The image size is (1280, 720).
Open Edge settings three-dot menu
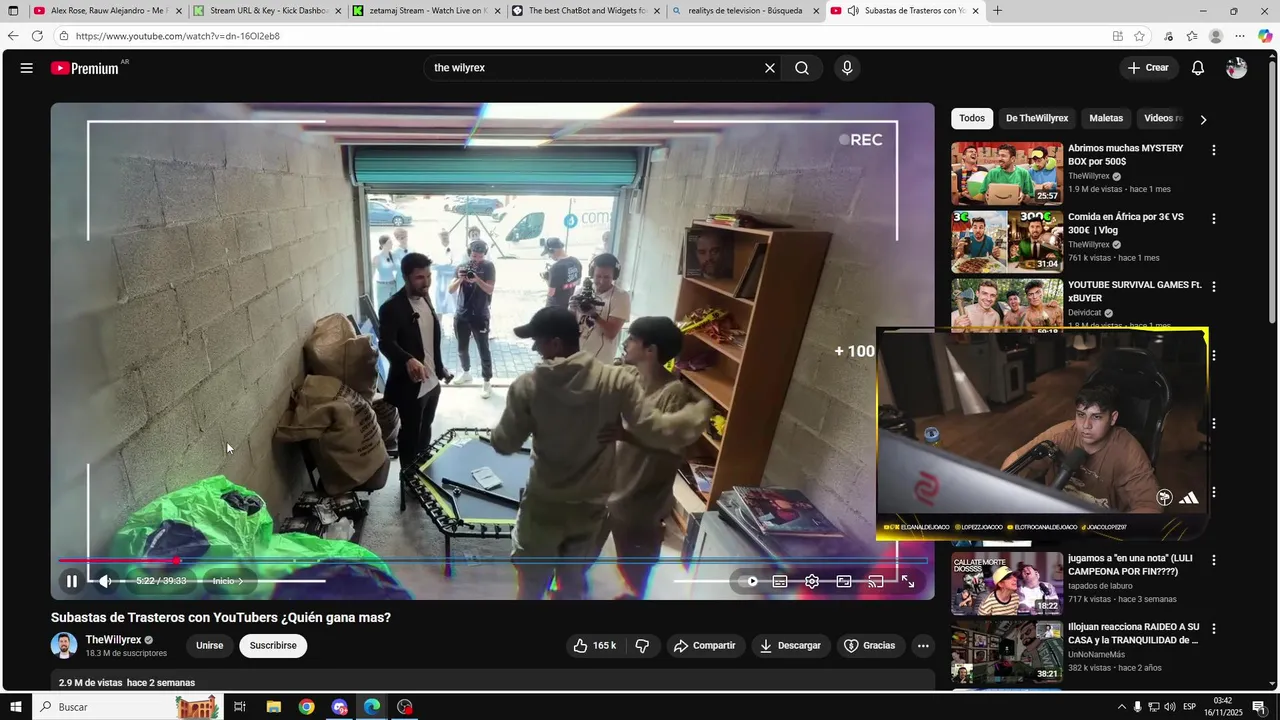(1240, 36)
